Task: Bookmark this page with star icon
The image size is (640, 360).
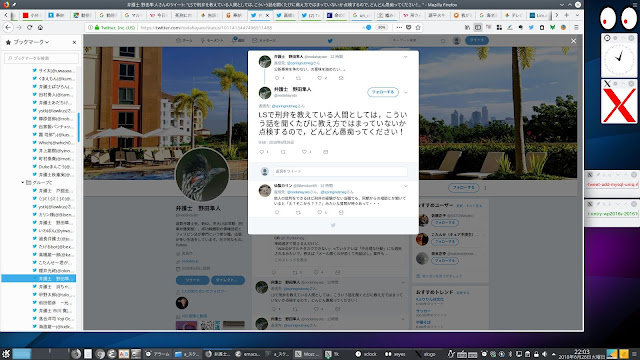Action: (418, 27)
